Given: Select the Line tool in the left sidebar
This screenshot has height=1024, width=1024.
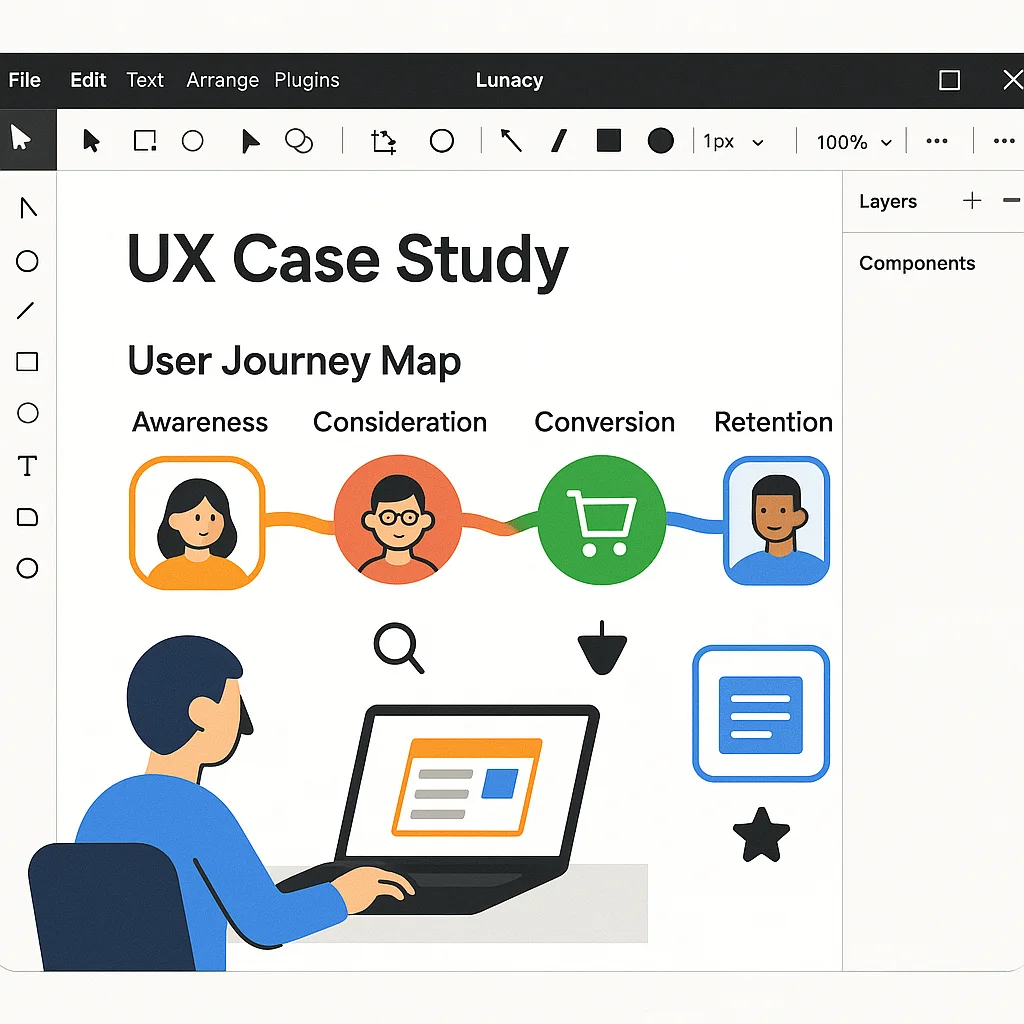Looking at the screenshot, I should tap(27, 311).
